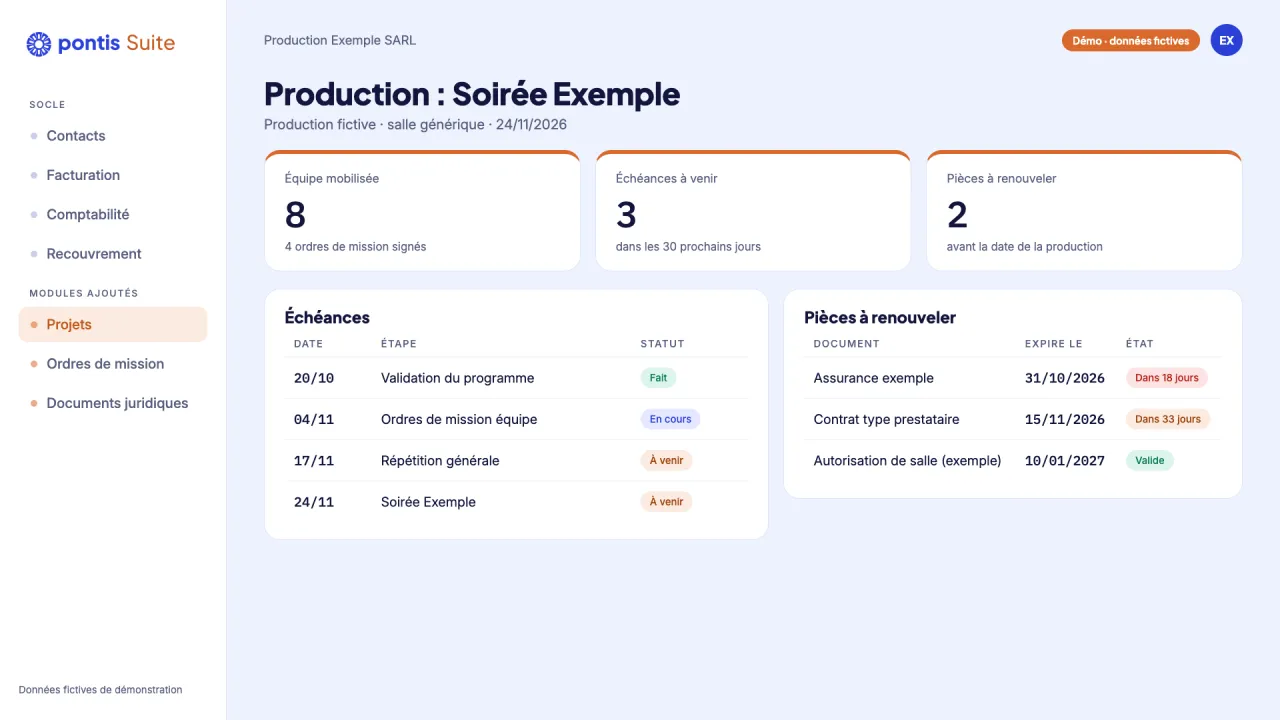Select the Ordres de mission équipe row

pos(516,419)
